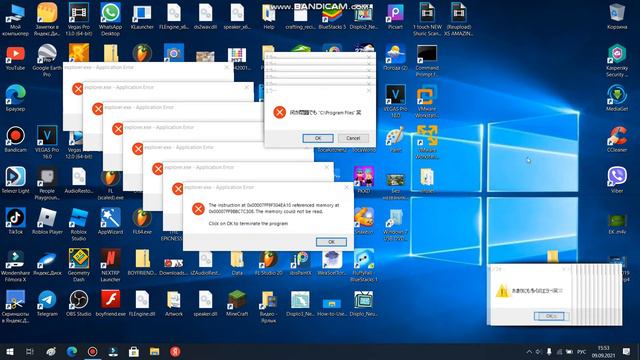Click OK in the yellow warning dialog
This screenshot has height=360, width=640.
coord(549,316)
